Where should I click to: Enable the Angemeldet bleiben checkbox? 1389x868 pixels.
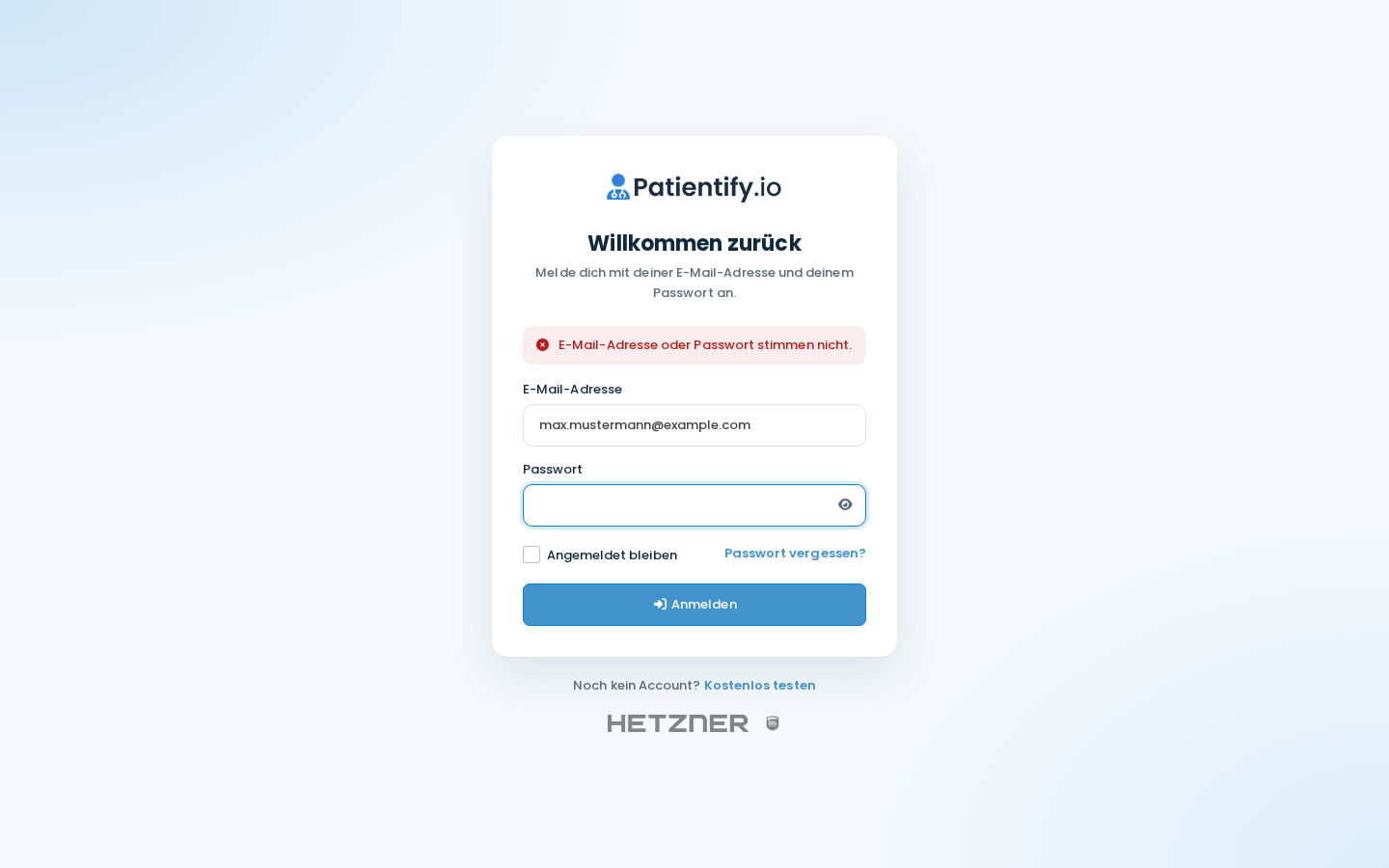(531, 555)
